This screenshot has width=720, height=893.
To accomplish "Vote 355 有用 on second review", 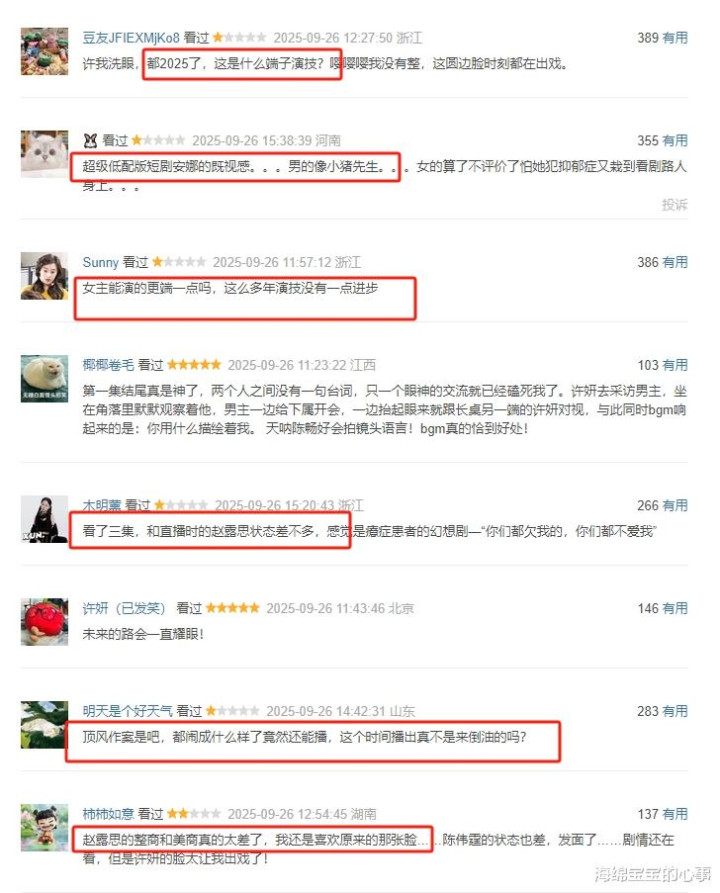I will click(662, 141).
